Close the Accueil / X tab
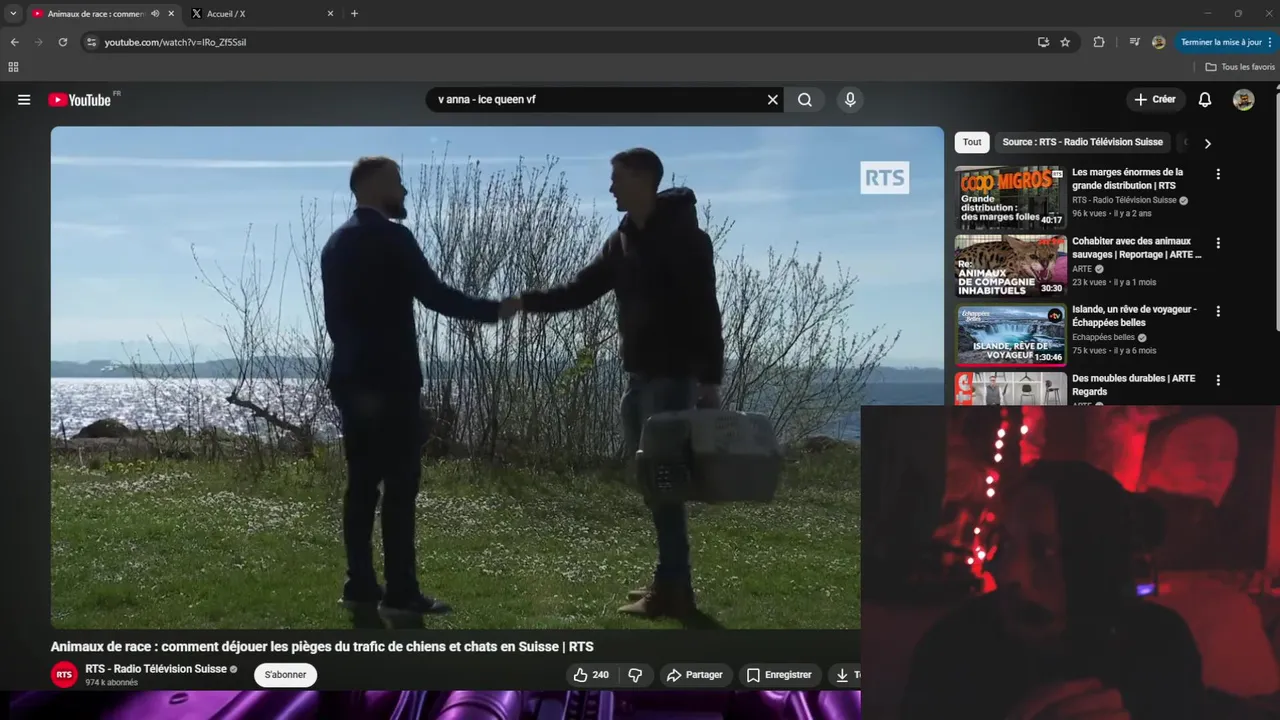The width and height of the screenshot is (1280, 720). click(x=330, y=14)
